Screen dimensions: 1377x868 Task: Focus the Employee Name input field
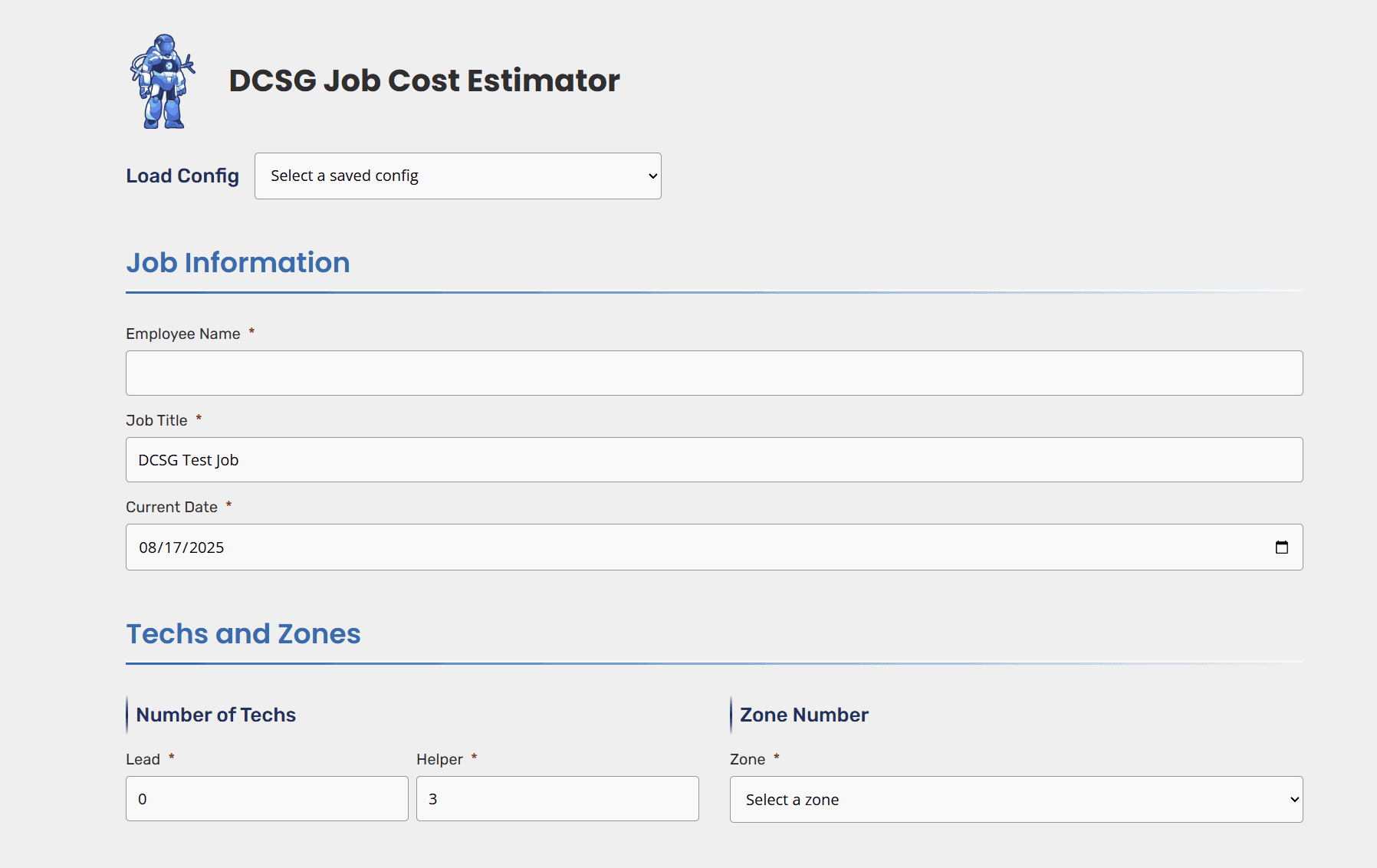click(x=714, y=373)
